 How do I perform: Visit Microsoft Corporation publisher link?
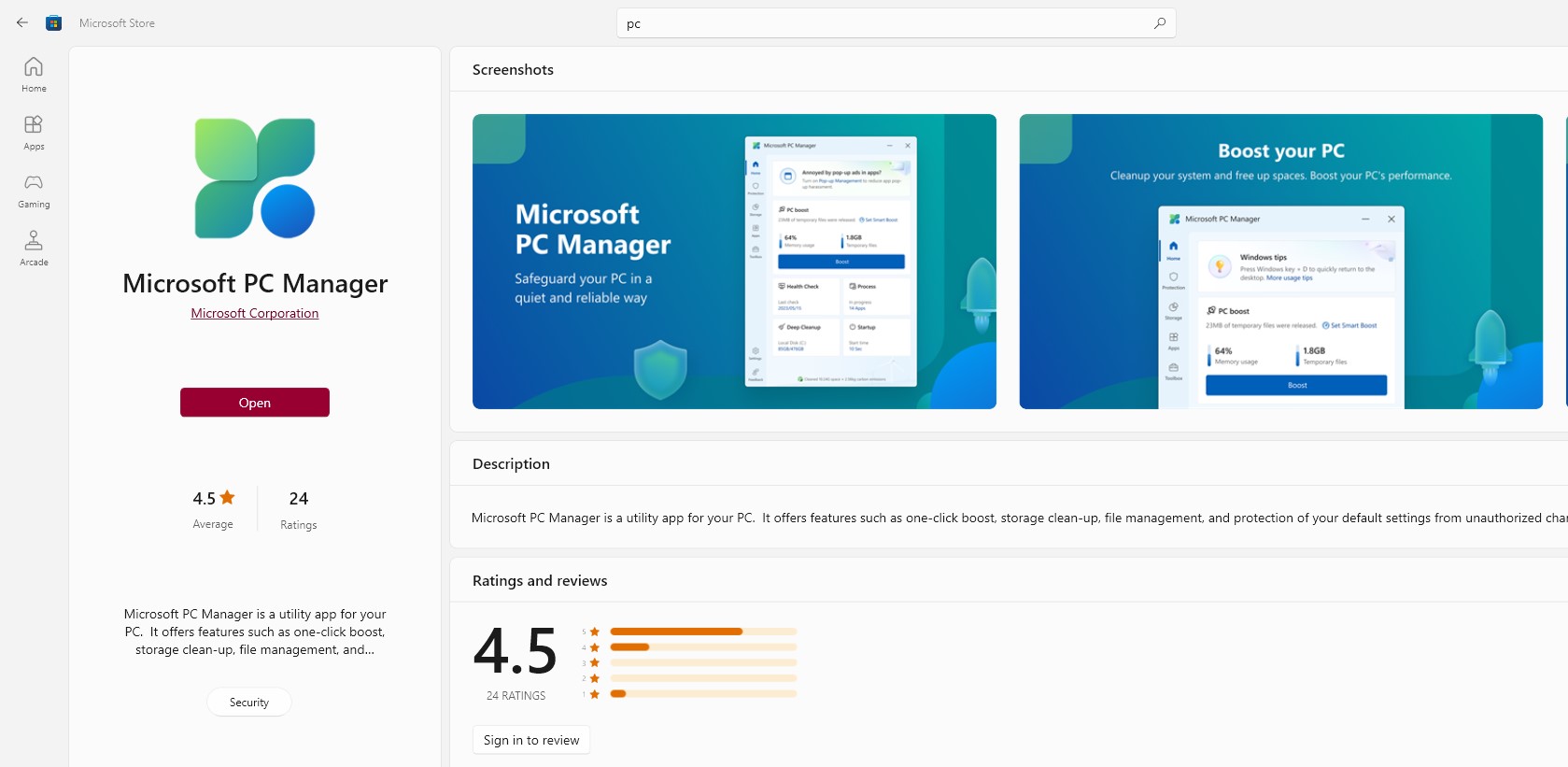tap(255, 313)
